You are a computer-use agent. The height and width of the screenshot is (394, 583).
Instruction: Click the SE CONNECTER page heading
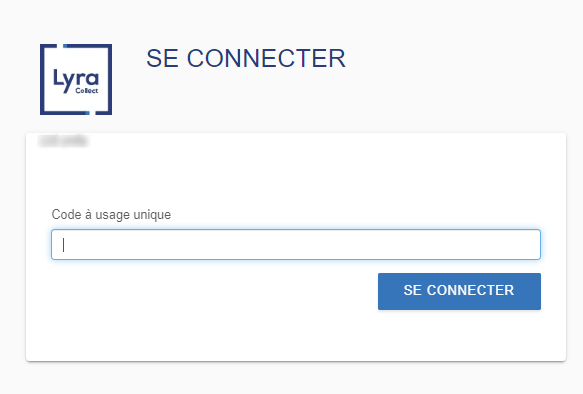pos(246,58)
